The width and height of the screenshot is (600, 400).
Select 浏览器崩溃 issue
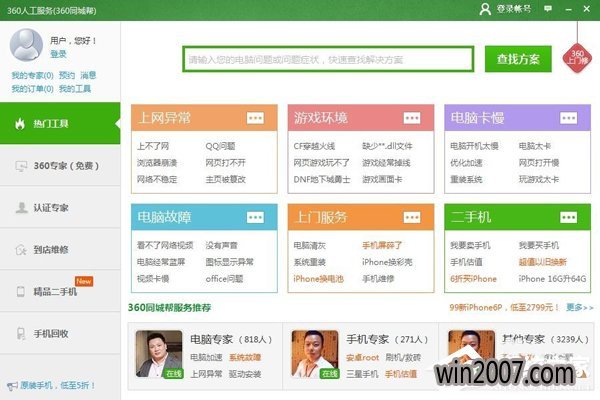pos(157,163)
